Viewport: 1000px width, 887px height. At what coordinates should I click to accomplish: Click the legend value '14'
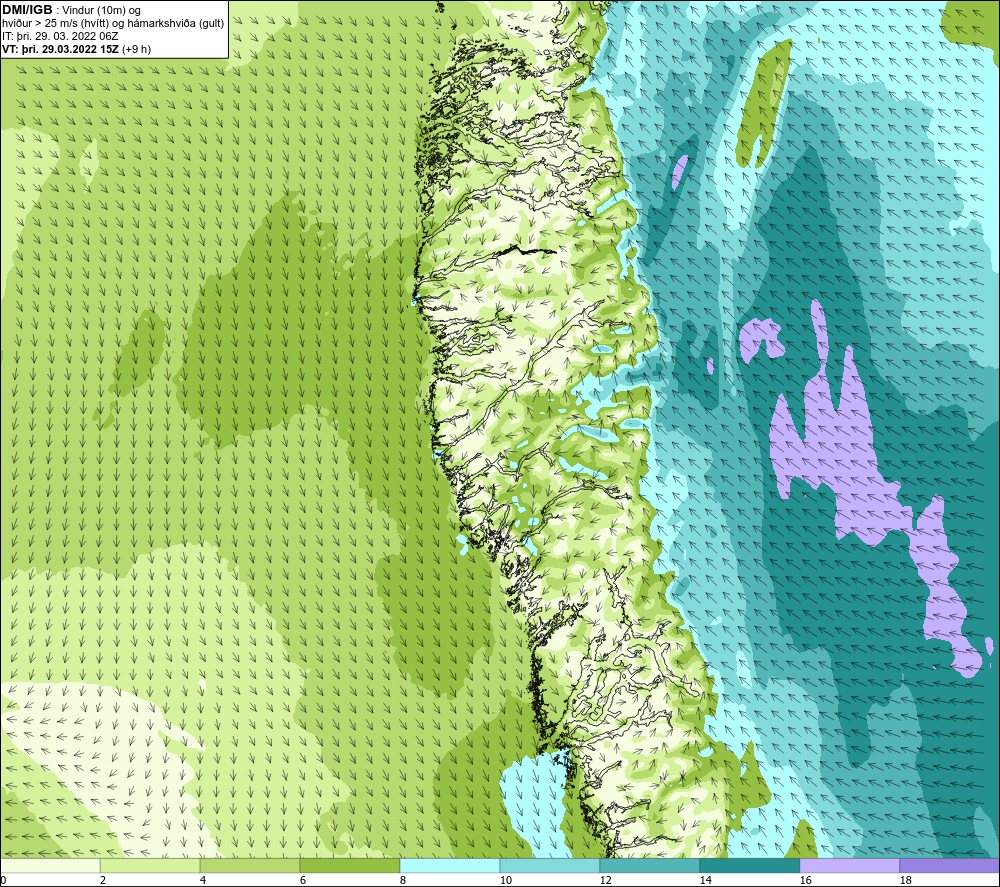click(x=705, y=880)
